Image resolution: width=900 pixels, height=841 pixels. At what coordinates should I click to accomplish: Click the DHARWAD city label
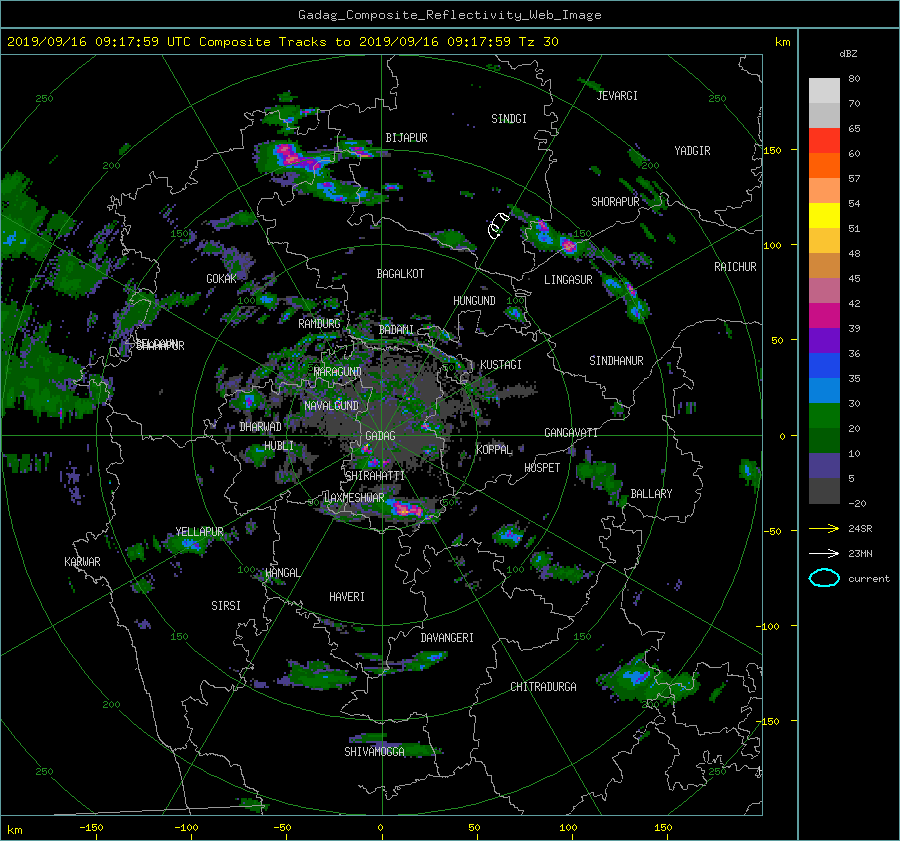[x=260, y=427]
